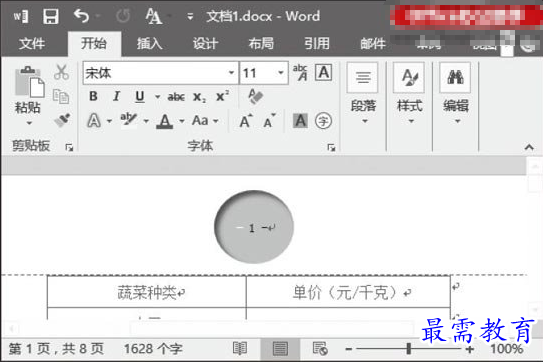
Task: Click the word count 1628 个字
Action: point(153,348)
